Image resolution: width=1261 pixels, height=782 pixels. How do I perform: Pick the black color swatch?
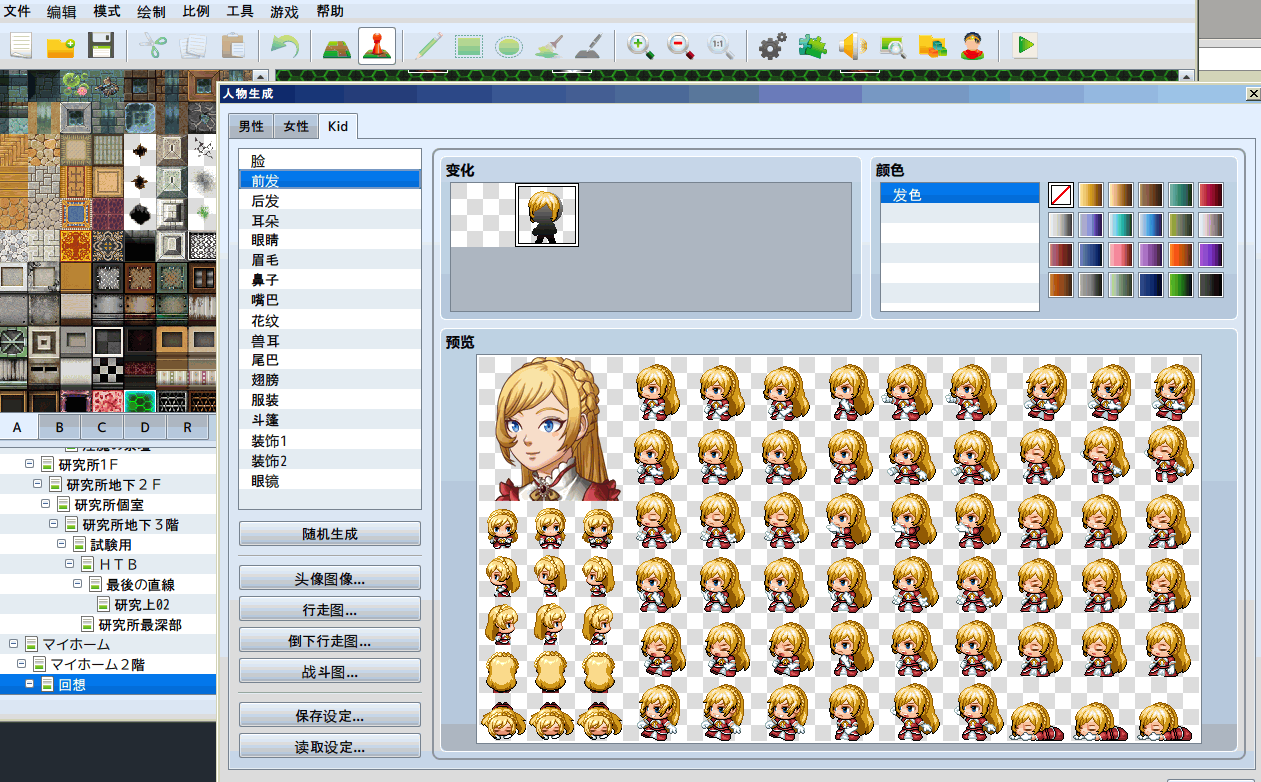click(x=1211, y=285)
